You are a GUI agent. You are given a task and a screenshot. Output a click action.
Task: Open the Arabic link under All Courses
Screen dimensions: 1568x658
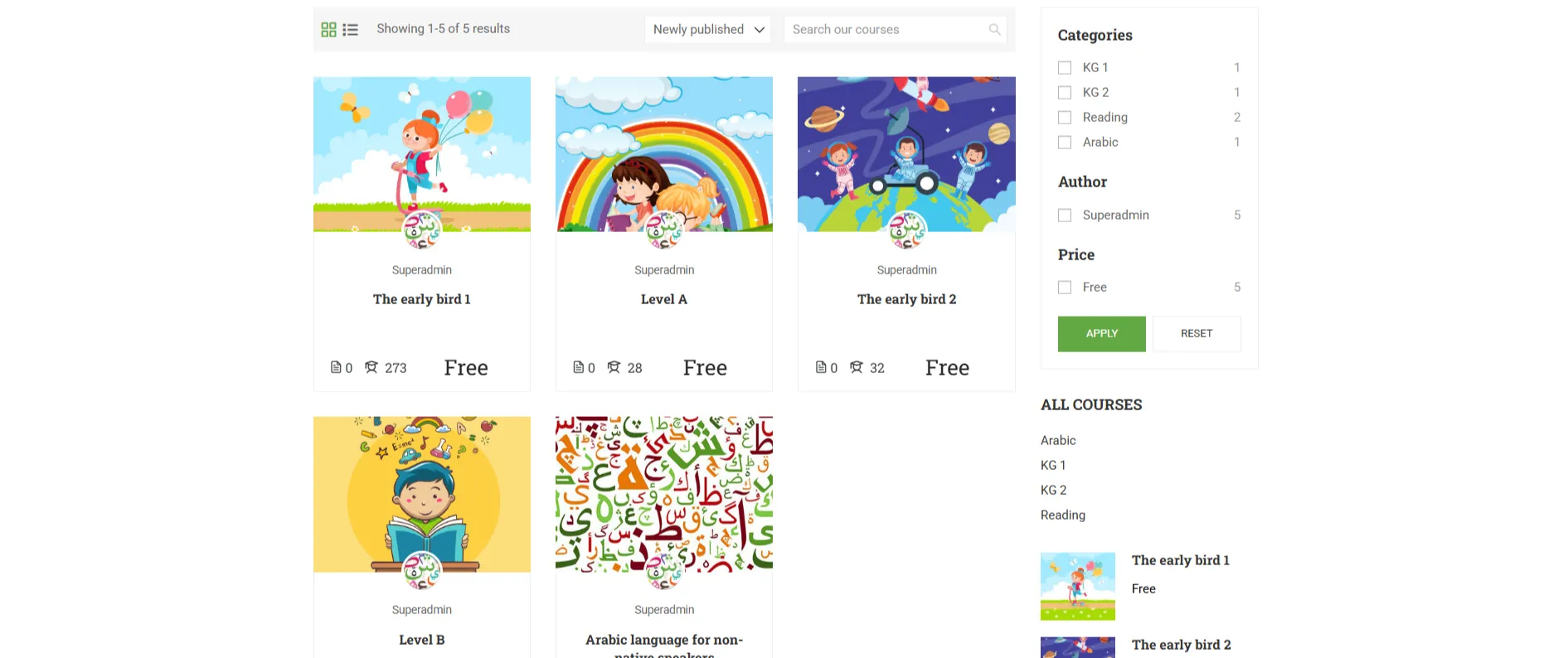(1058, 441)
